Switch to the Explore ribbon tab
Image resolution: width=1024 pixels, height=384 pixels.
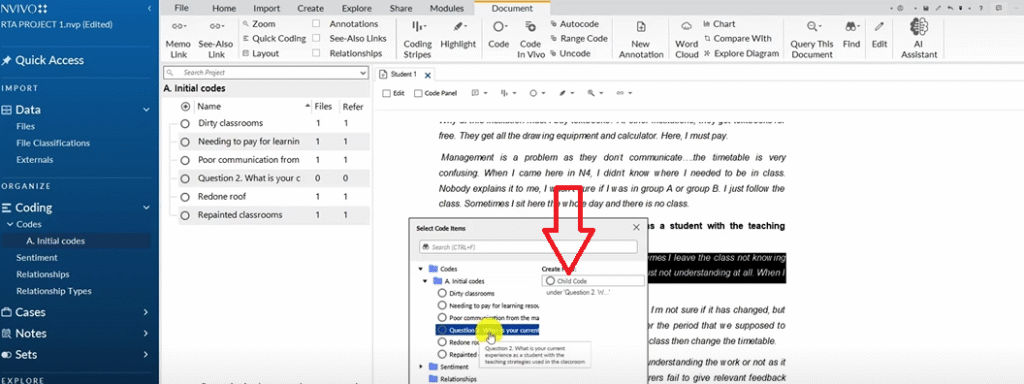click(x=357, y=8)
